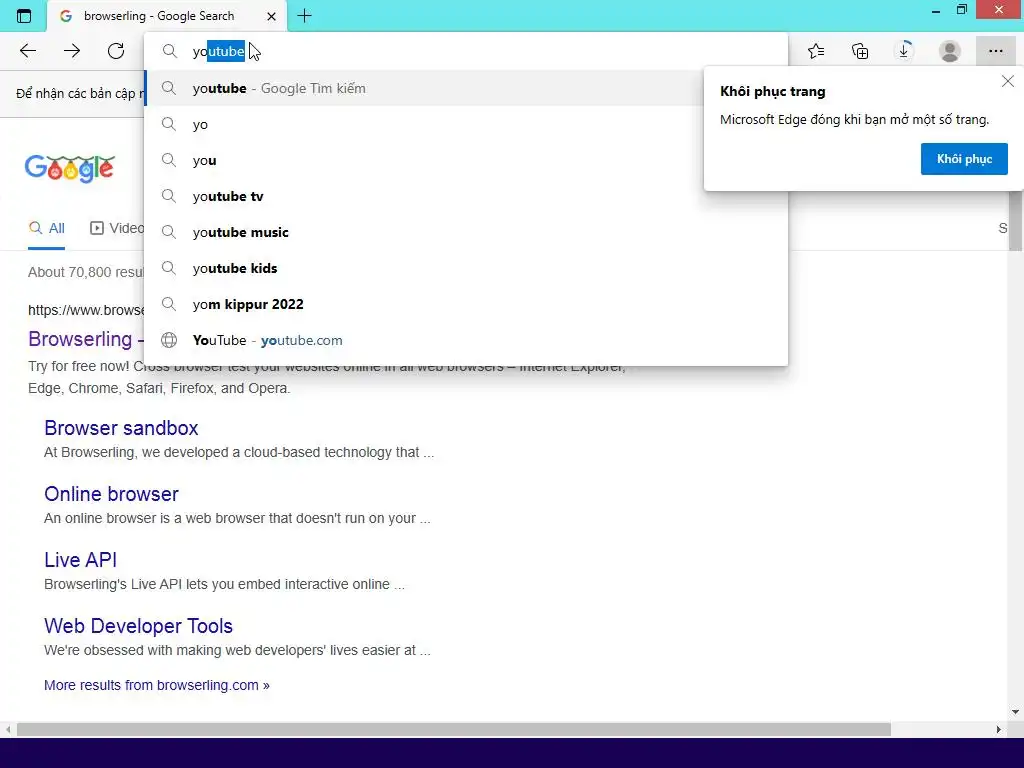Close the Khôi phục trang popup
Image resolution: width=1024 pixels, height=768 pixels.
1008,81
